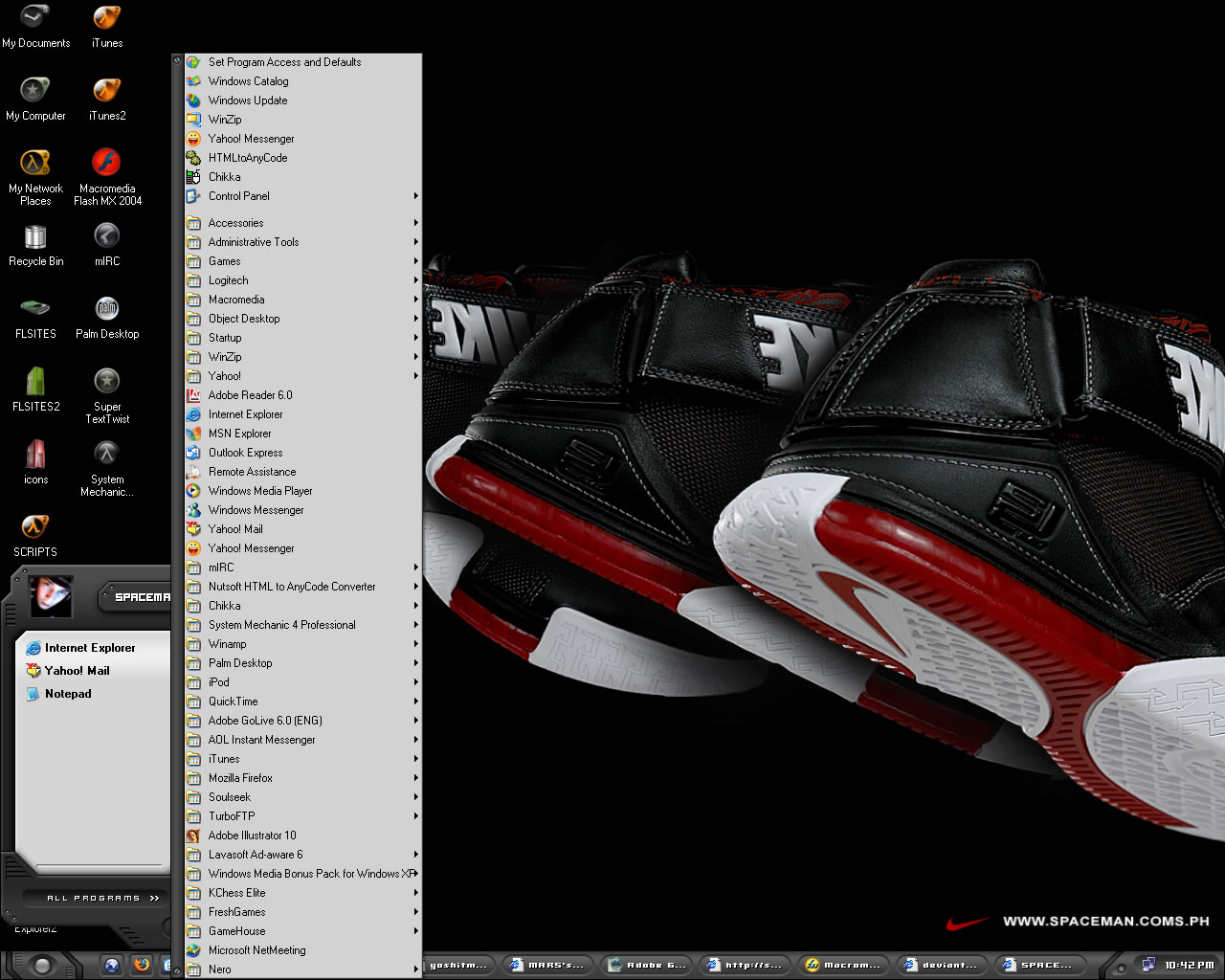
Task: Open the My Documents desktop icon
Action: point(35,26)
